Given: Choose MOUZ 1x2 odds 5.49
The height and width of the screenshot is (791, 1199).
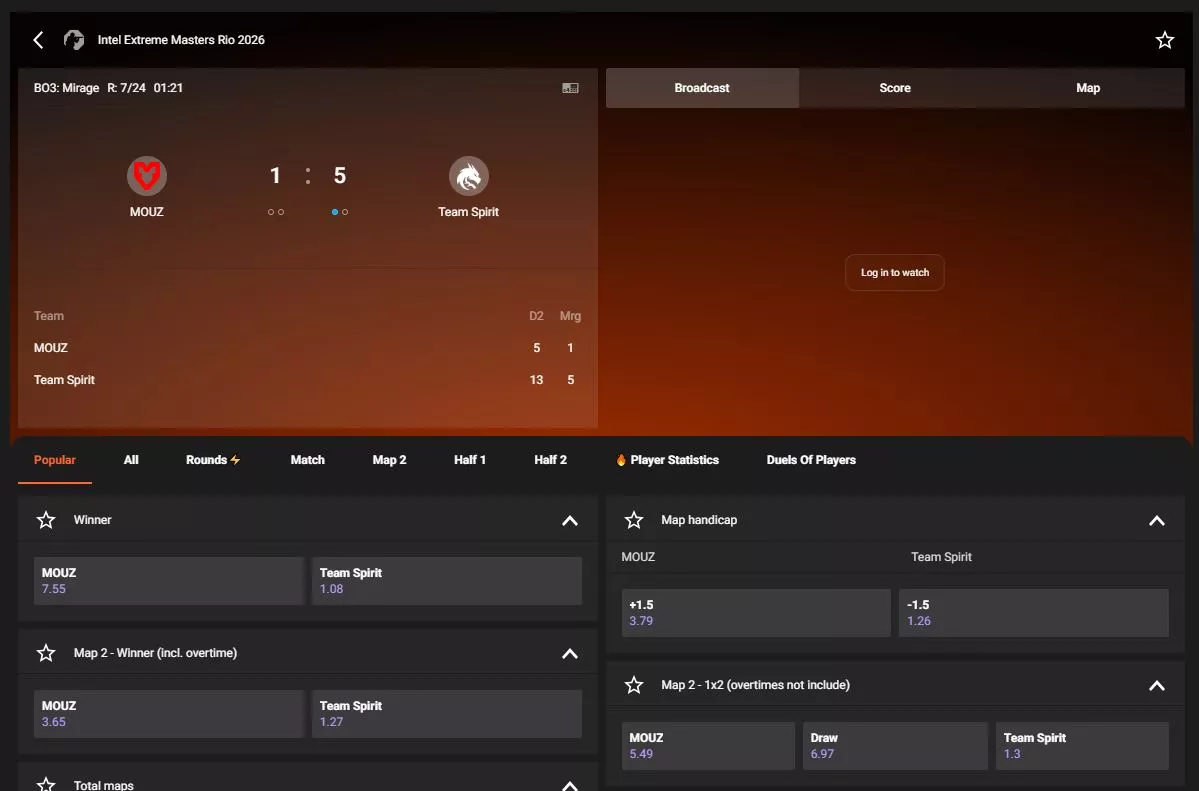Looking at the screenshot, I should [708, 746].
